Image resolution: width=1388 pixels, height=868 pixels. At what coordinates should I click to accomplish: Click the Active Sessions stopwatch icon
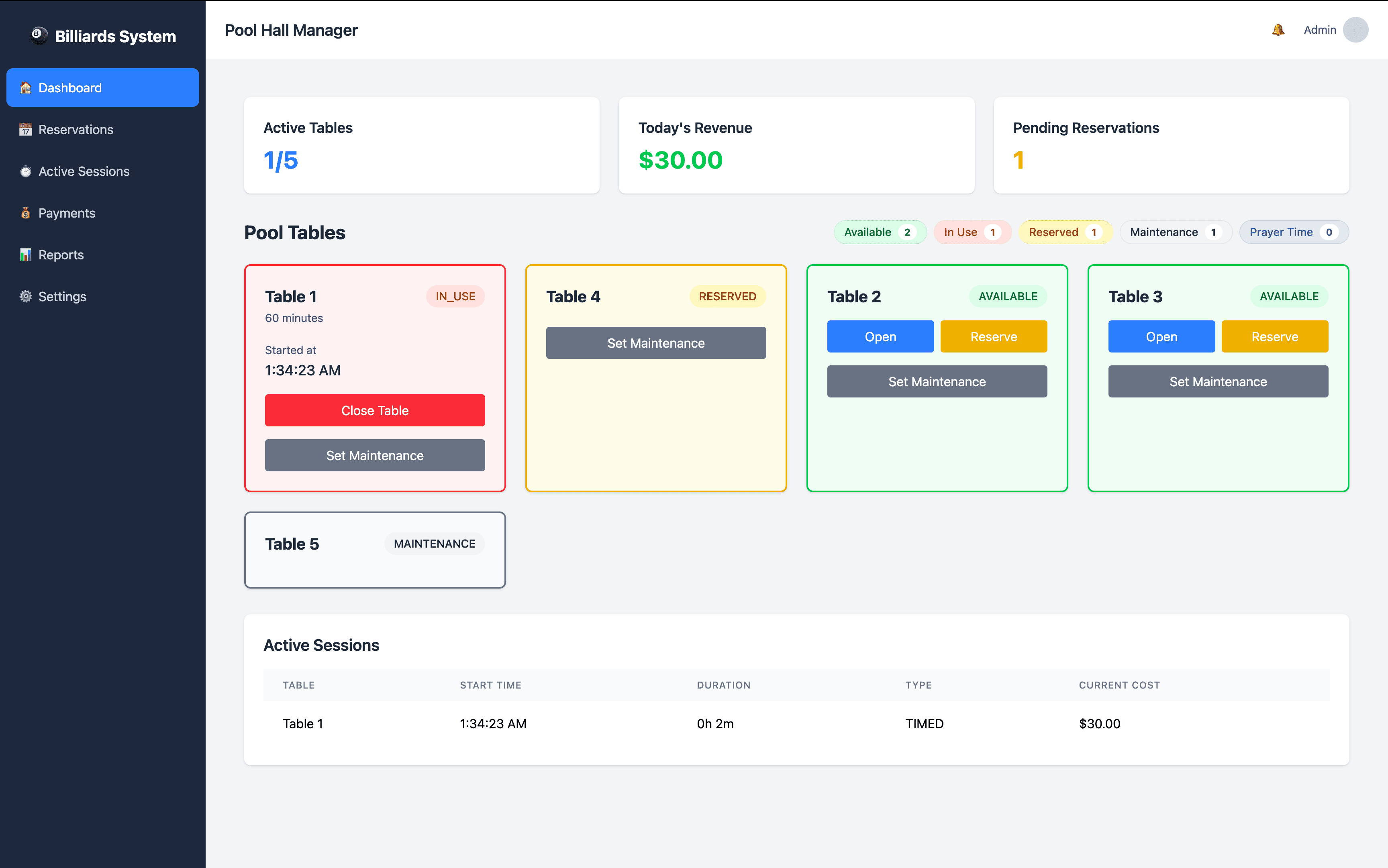pos(25,172)
